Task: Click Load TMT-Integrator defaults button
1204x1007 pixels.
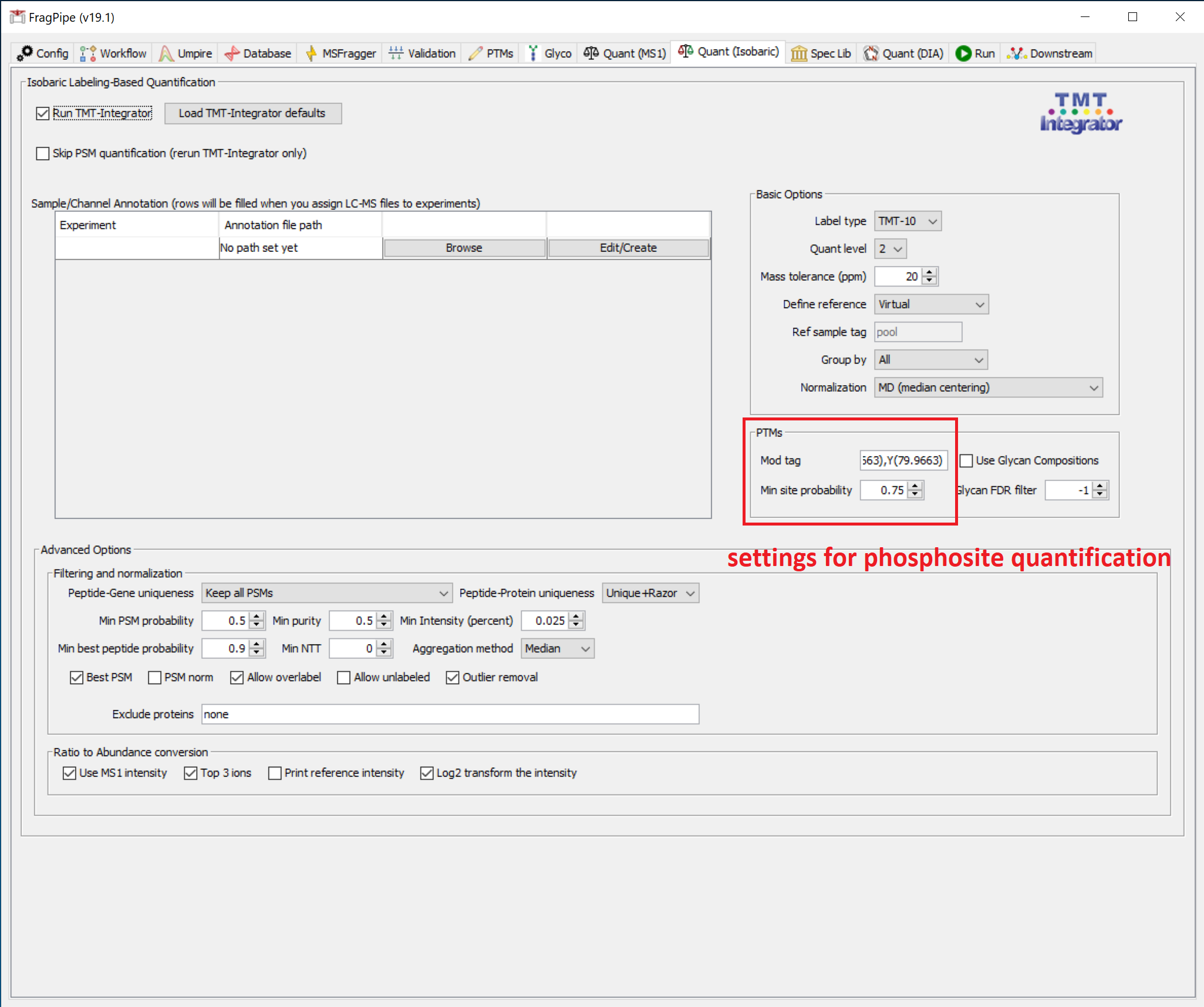Action: [252, 113]
